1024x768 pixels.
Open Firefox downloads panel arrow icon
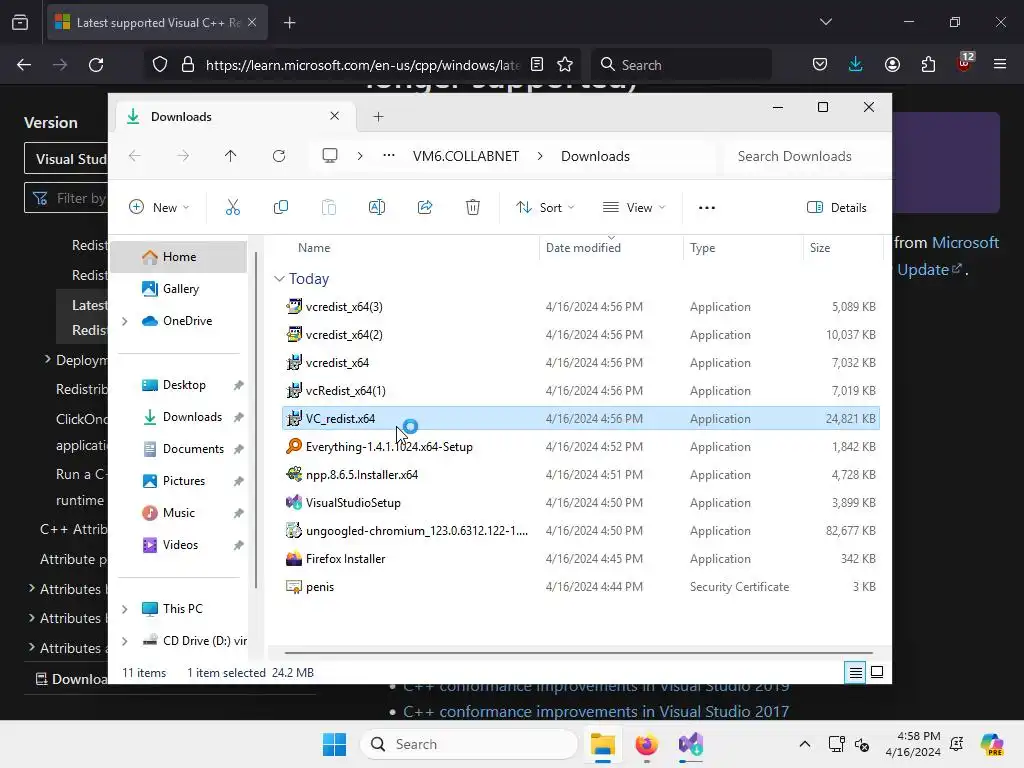[856, 65]
